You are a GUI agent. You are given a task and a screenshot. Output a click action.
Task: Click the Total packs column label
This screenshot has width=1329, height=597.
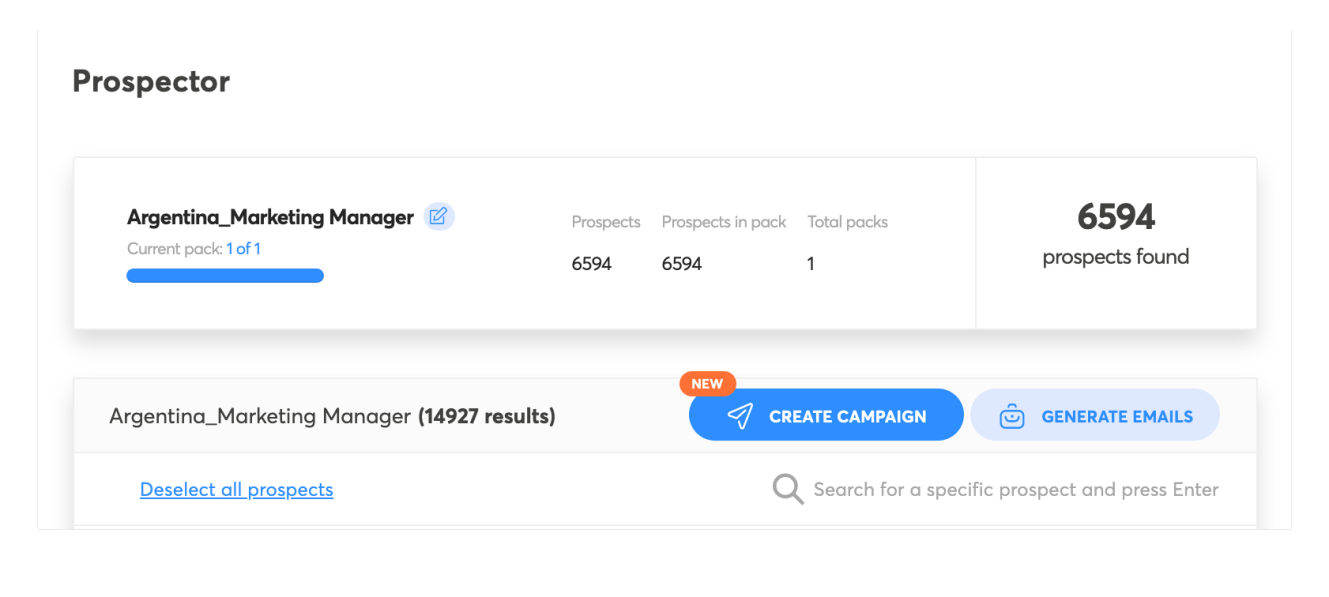tap(848, 222)
